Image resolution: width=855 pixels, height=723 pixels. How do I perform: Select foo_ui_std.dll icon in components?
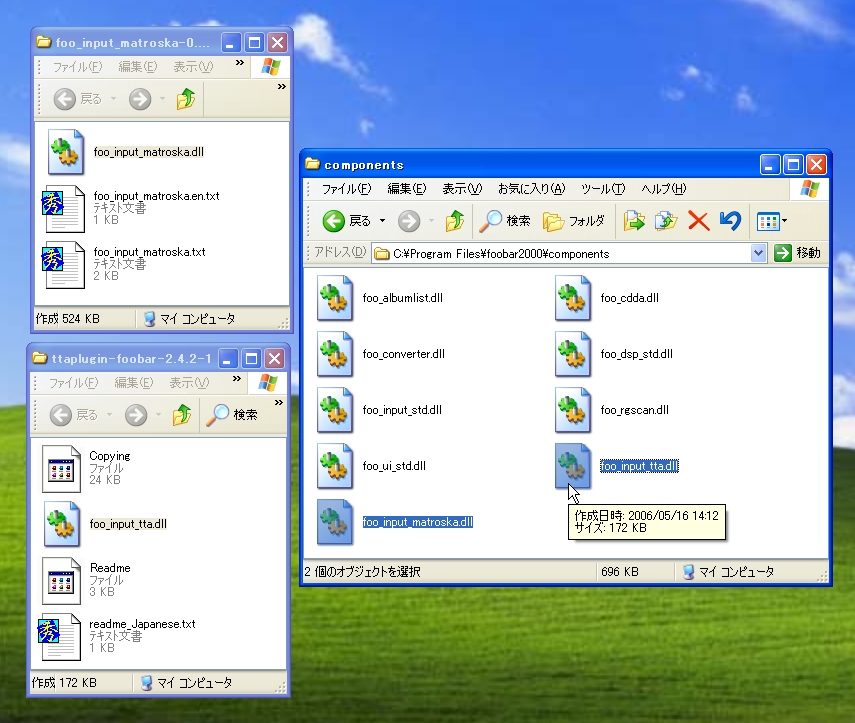[335, 467]
